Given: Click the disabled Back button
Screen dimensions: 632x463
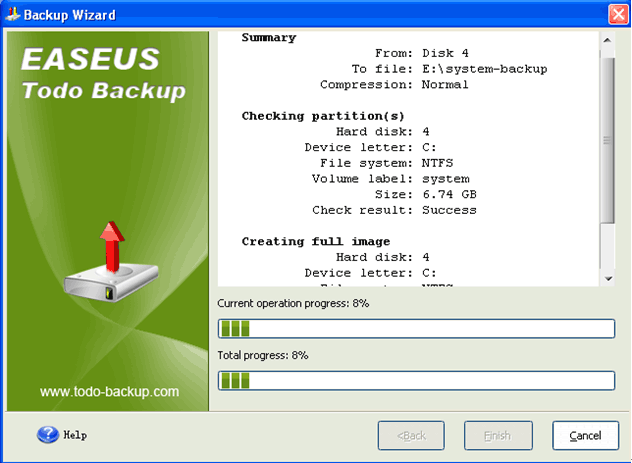Looking at the screenshot, I should 411,436.
